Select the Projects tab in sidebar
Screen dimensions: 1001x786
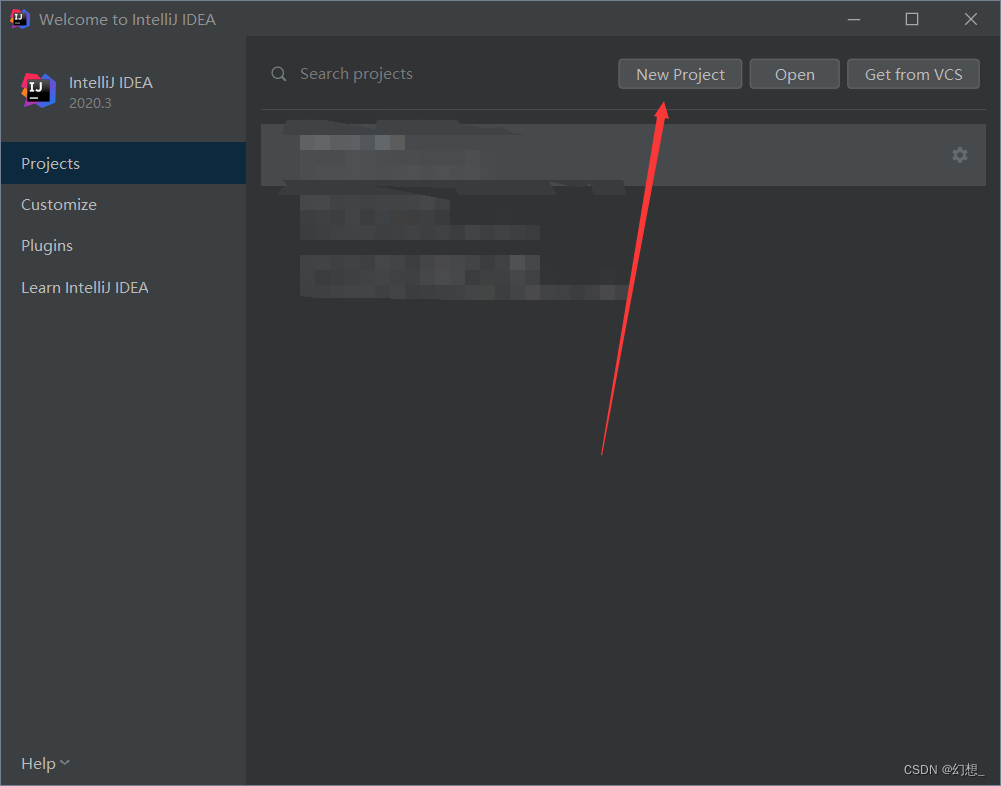point(123,163)
